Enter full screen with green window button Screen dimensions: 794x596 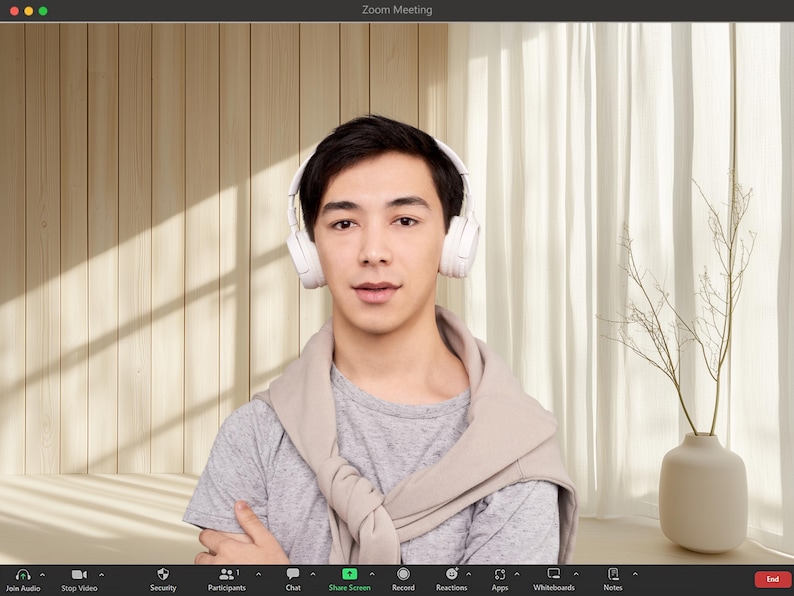pyautogui.click(x=44, y=11)
